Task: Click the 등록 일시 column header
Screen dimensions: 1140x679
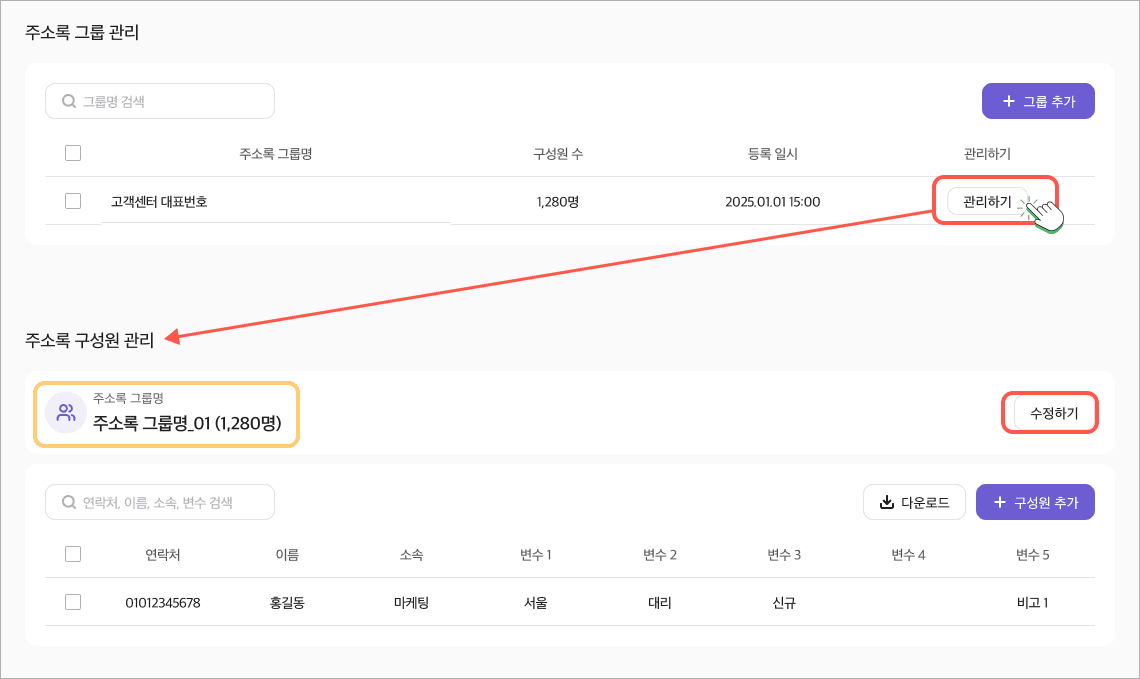Action: (772, 154)
